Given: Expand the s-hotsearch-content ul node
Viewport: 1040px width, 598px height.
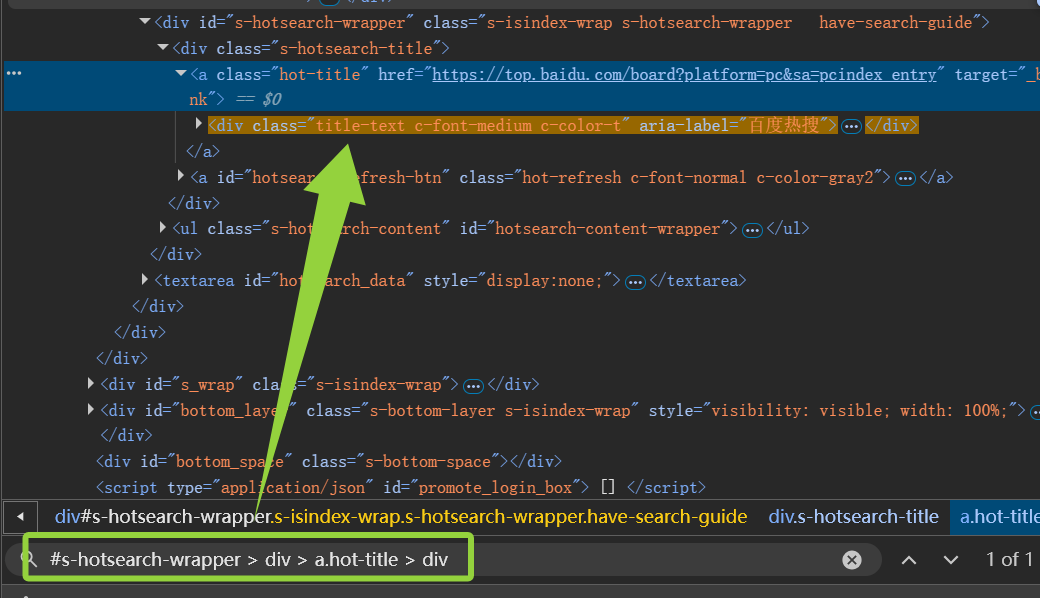Looking at the screenshot, I should point(162,227).
